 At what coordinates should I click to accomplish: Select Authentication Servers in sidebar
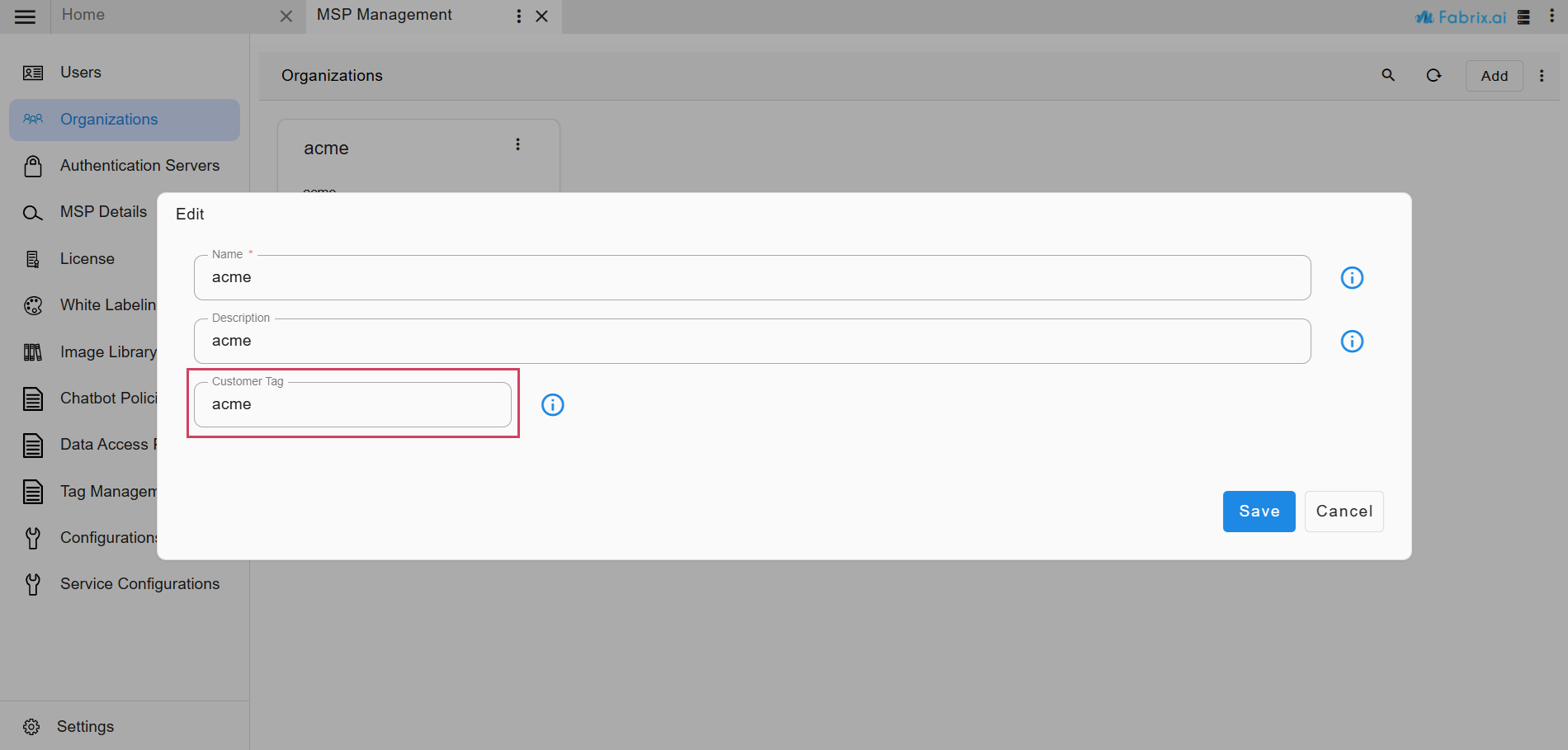[139, 166]
